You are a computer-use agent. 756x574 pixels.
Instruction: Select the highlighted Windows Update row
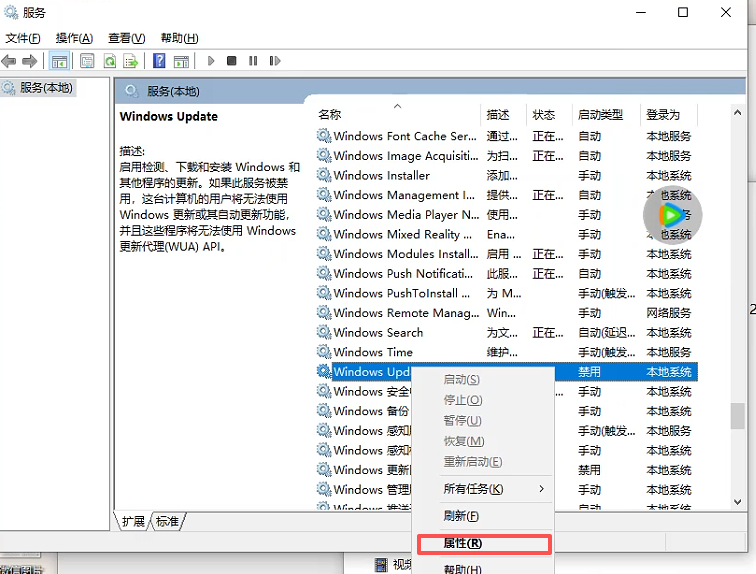[506, 372]
